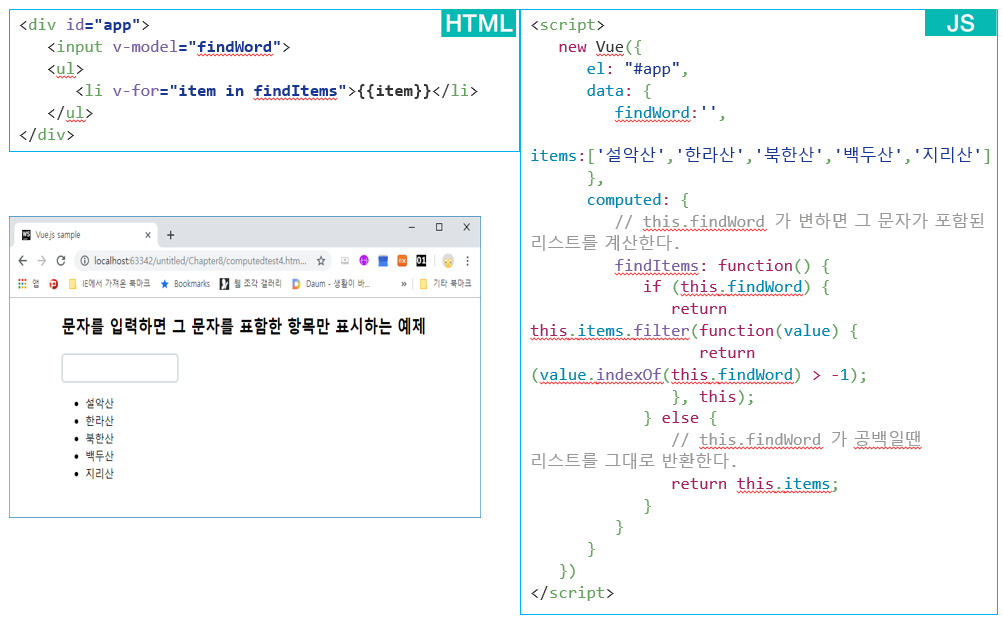Click the JS label badge
This screenshot has height=619, width=1003.
tap(960, 23)
